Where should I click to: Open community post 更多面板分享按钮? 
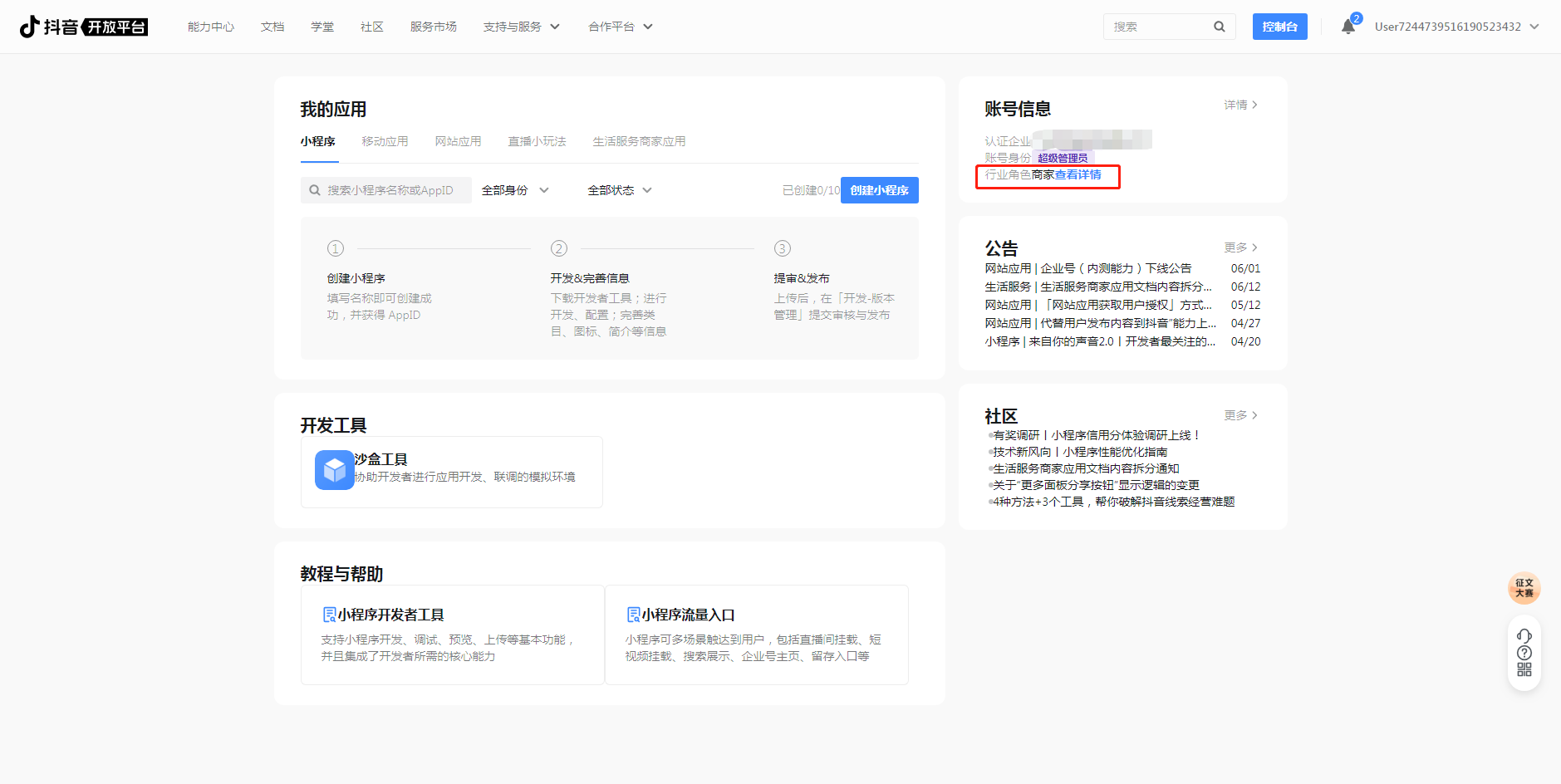pyautogui.click(x=1096, y=485)
